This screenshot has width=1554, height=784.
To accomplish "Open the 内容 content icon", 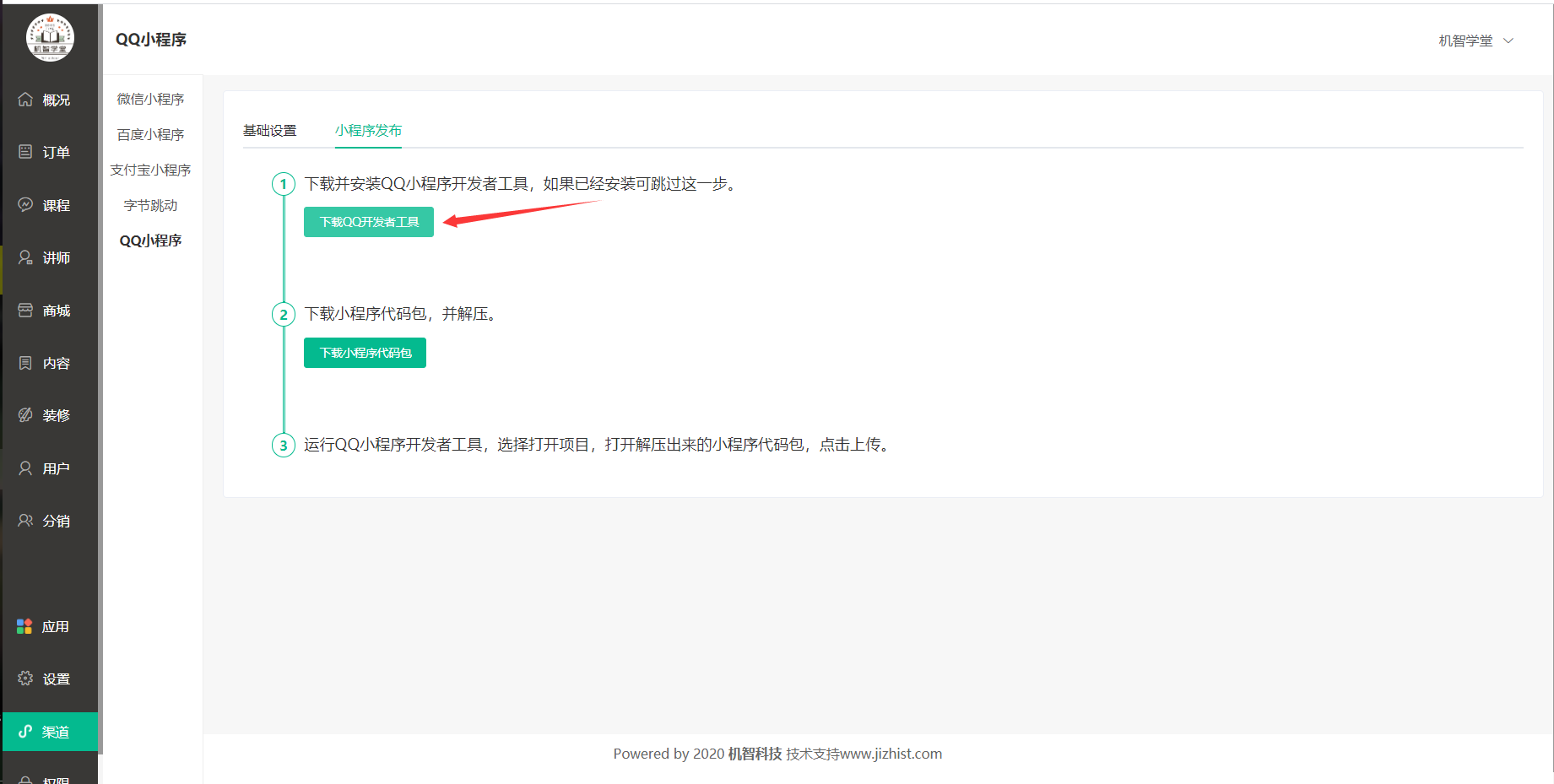I will tap(25, 363).
